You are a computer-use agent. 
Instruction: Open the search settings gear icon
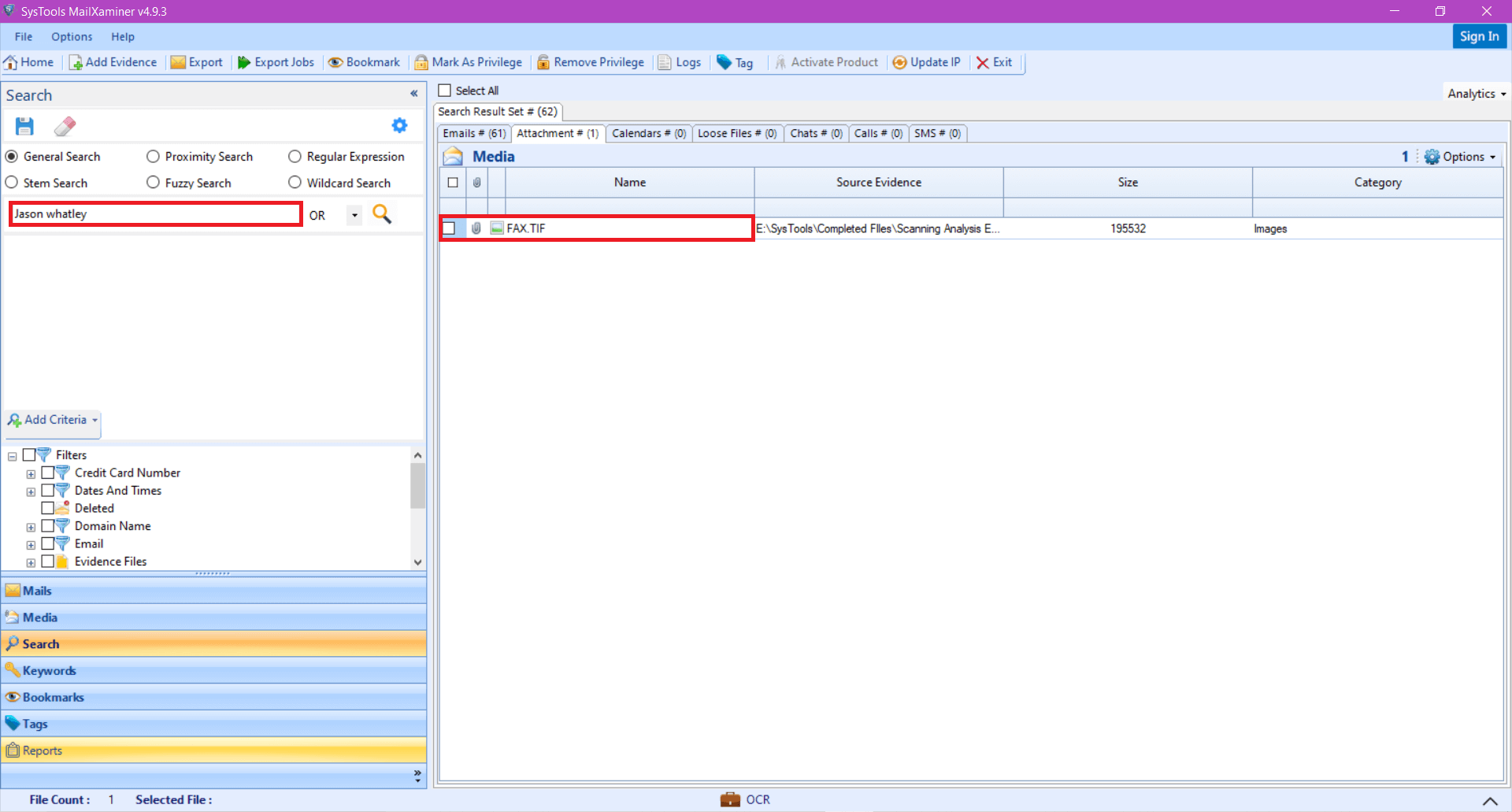[399, 125]
